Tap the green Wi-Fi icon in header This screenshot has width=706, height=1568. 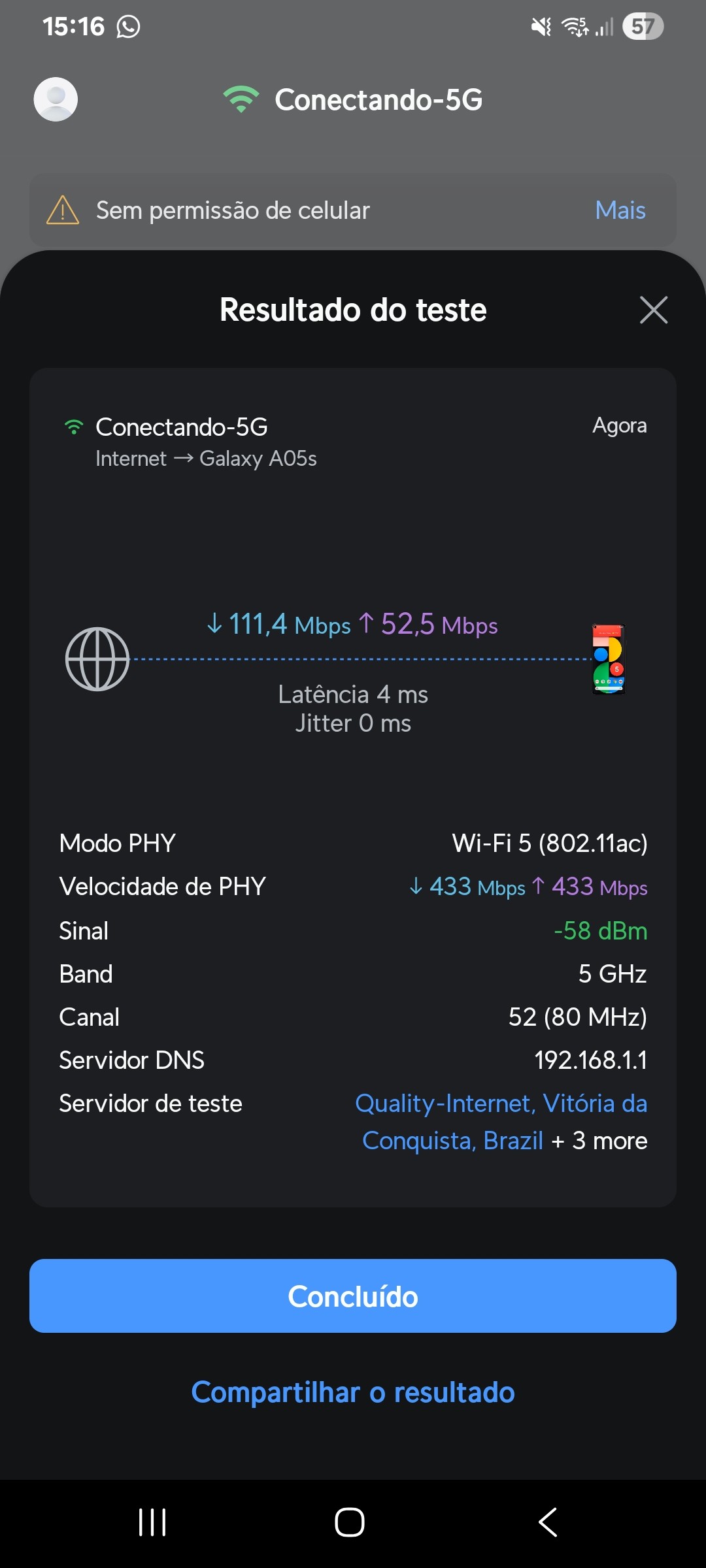[x=241, y=99]
